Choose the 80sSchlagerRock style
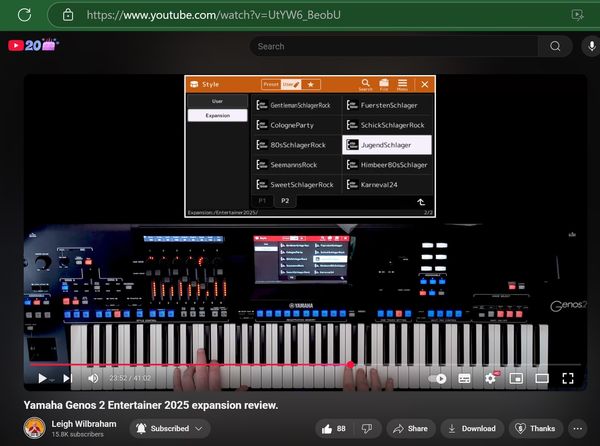The width and height of the screenshot is (600, 446). click(x=296, y=145)
